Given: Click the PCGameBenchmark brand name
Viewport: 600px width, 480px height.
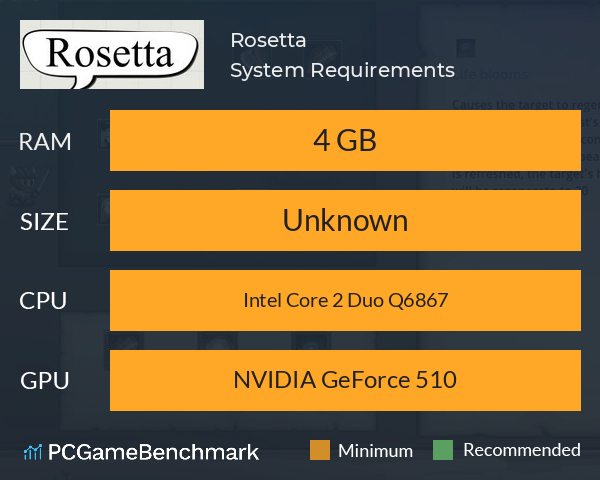Looking at the screenshot, I should coord(153,452).
